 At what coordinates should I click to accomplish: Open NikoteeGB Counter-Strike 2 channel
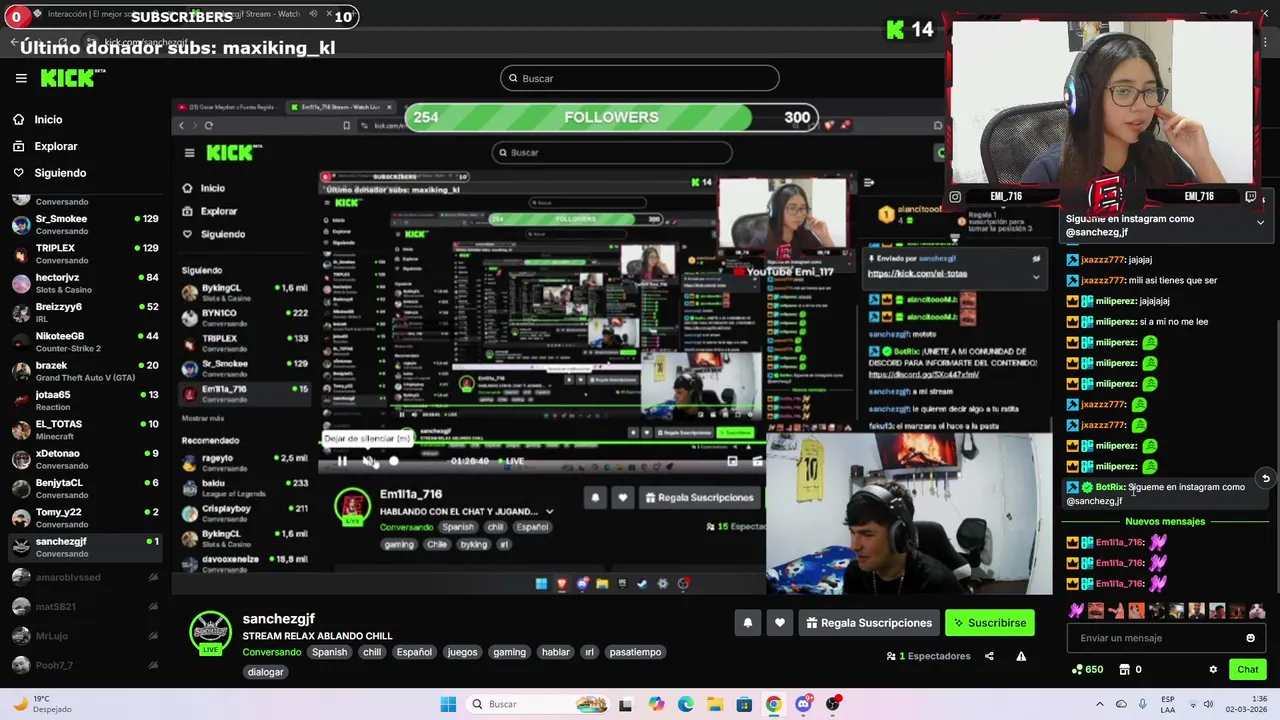point(85,341)
